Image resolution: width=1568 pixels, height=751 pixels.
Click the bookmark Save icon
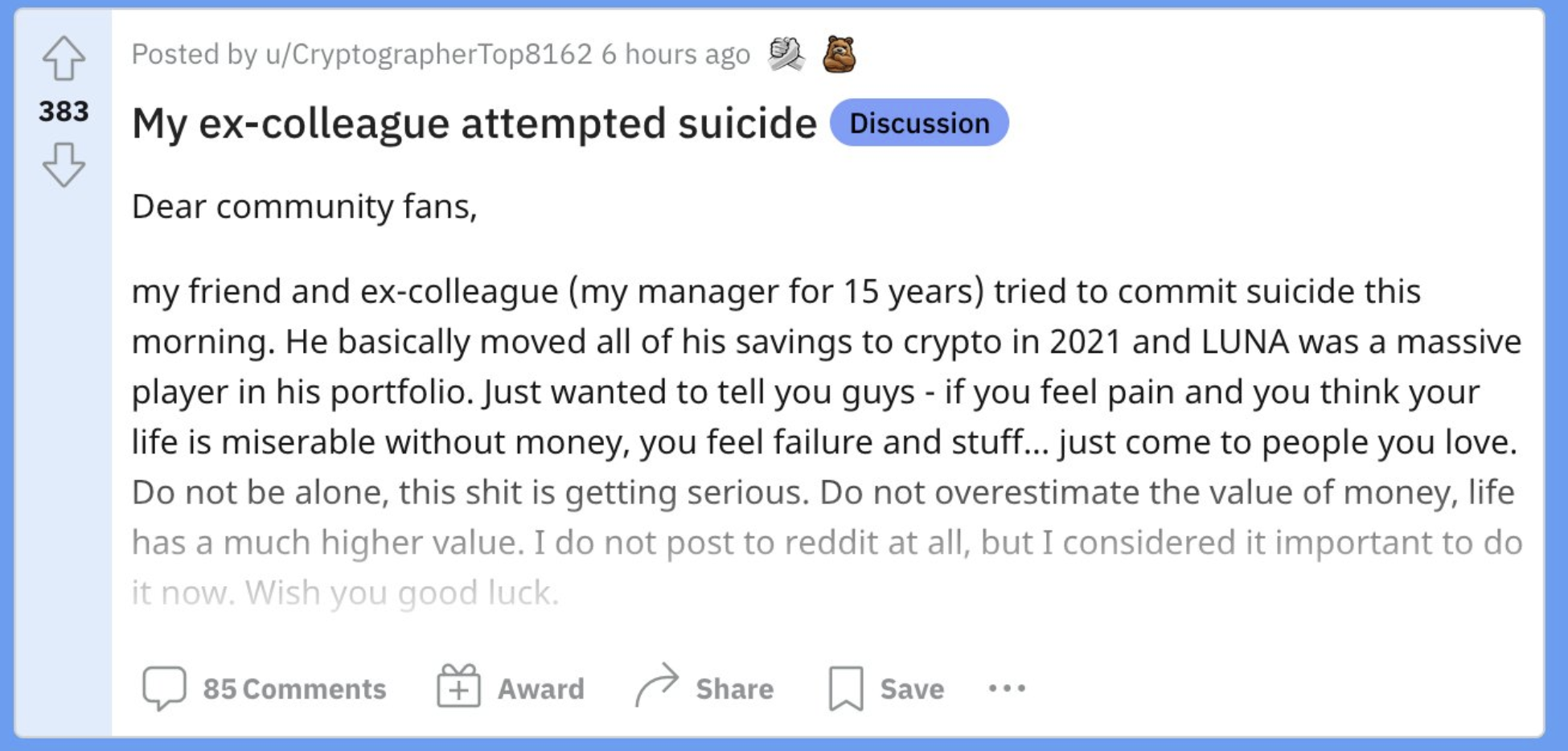(x=846, y=688)
